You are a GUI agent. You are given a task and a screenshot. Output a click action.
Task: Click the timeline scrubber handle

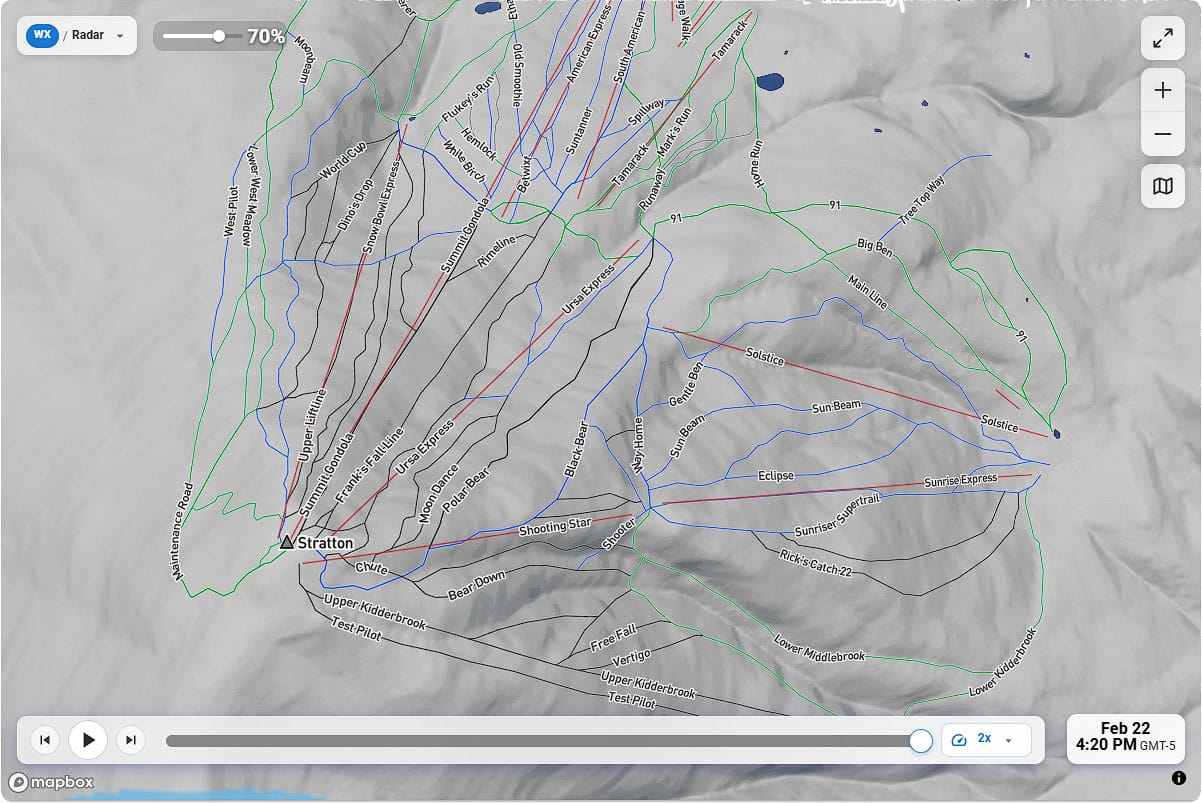tap(921, 741)
